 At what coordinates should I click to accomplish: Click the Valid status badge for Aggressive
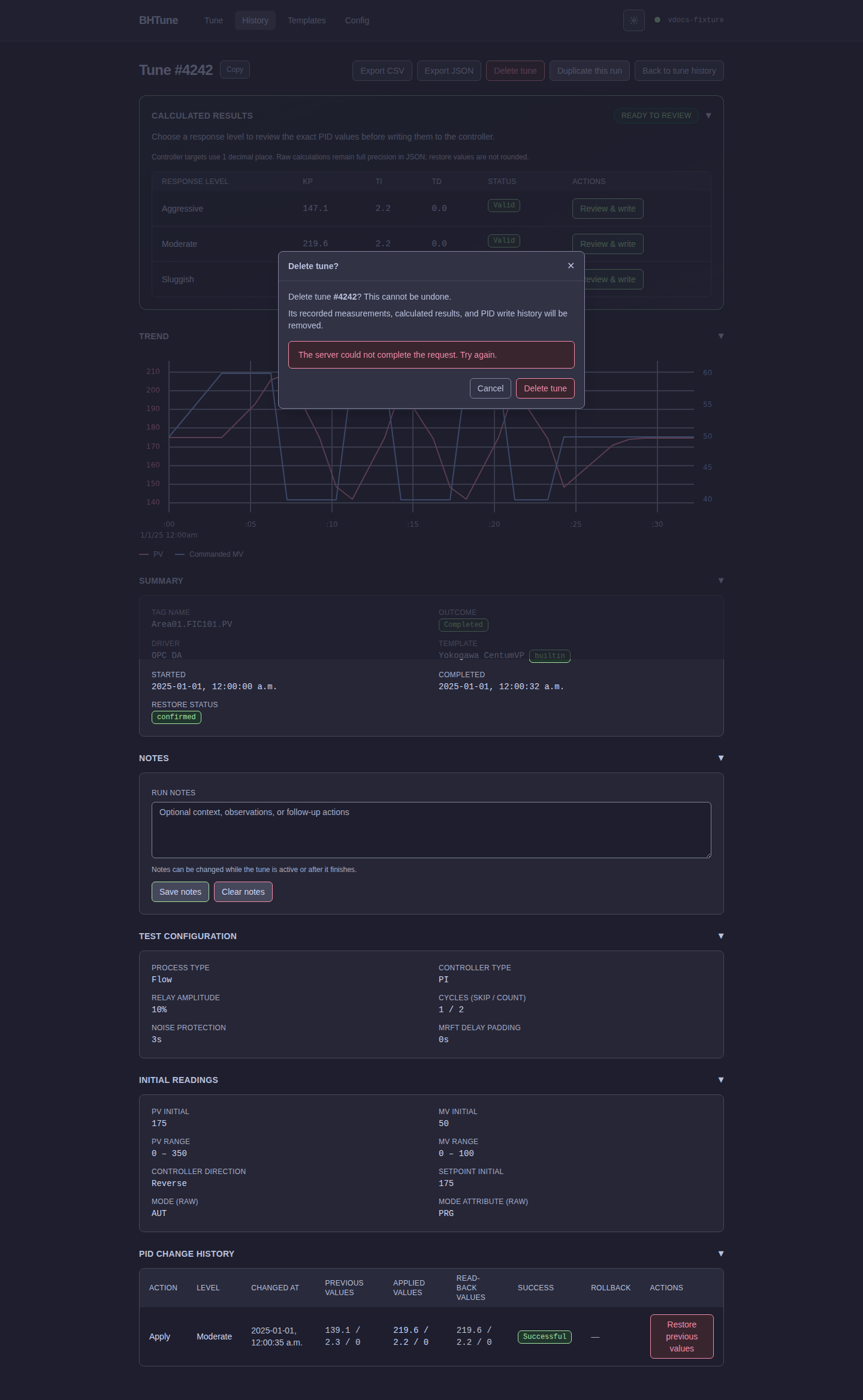[x=504, y=206]
